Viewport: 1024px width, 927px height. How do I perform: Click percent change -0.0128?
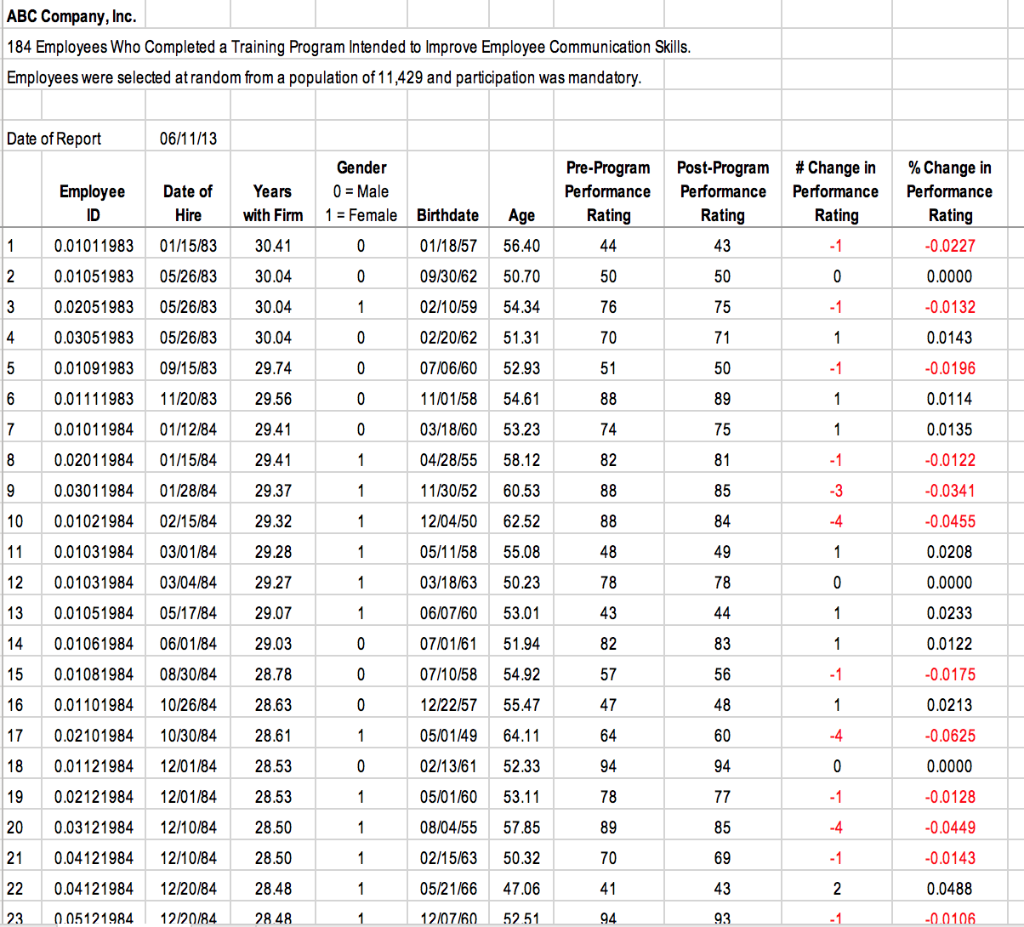coord(950,797)
